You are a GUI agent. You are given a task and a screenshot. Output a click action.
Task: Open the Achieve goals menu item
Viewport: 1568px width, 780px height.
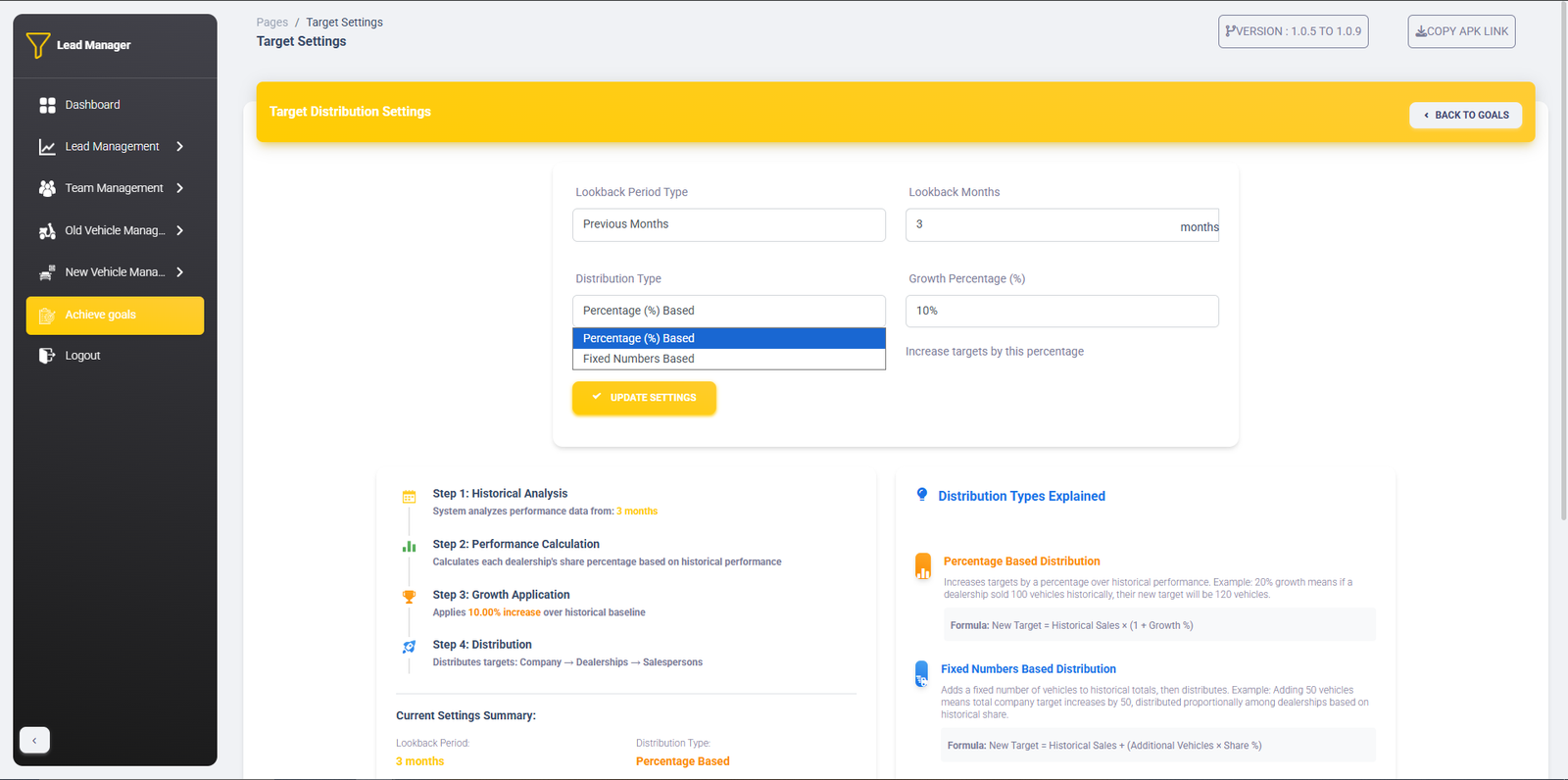115,316
